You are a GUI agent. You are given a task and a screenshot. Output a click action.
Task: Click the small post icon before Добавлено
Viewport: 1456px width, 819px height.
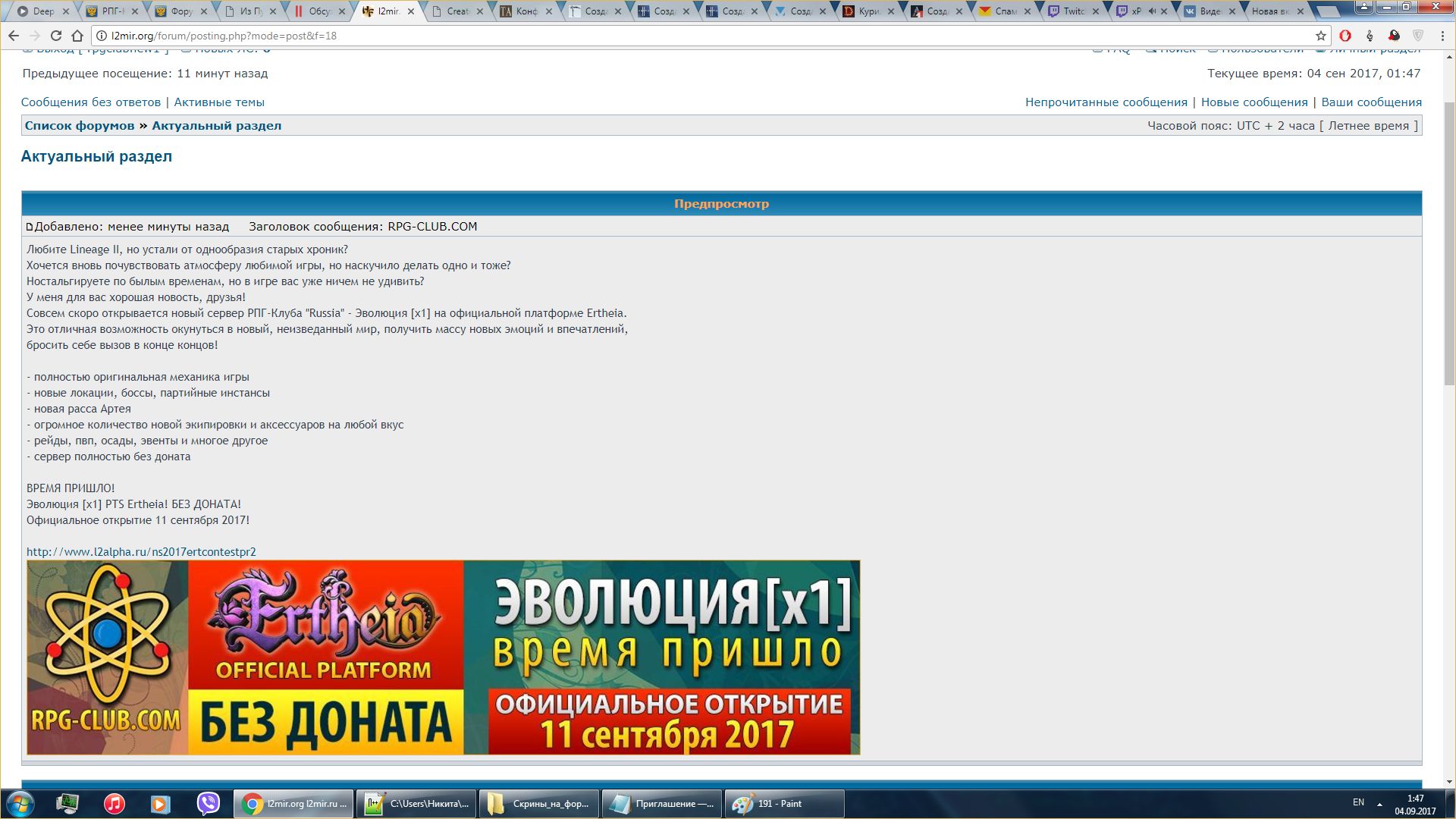click(30, 227)
